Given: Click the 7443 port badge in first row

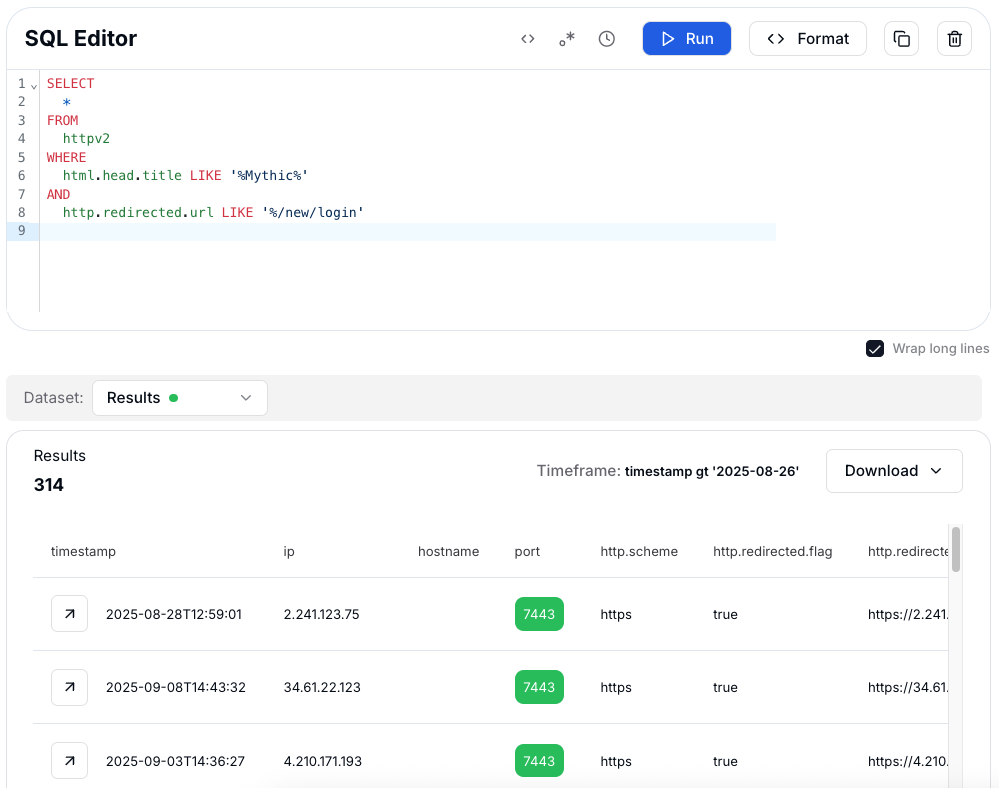Looking at the screenshot, I should tap(539, 614).
